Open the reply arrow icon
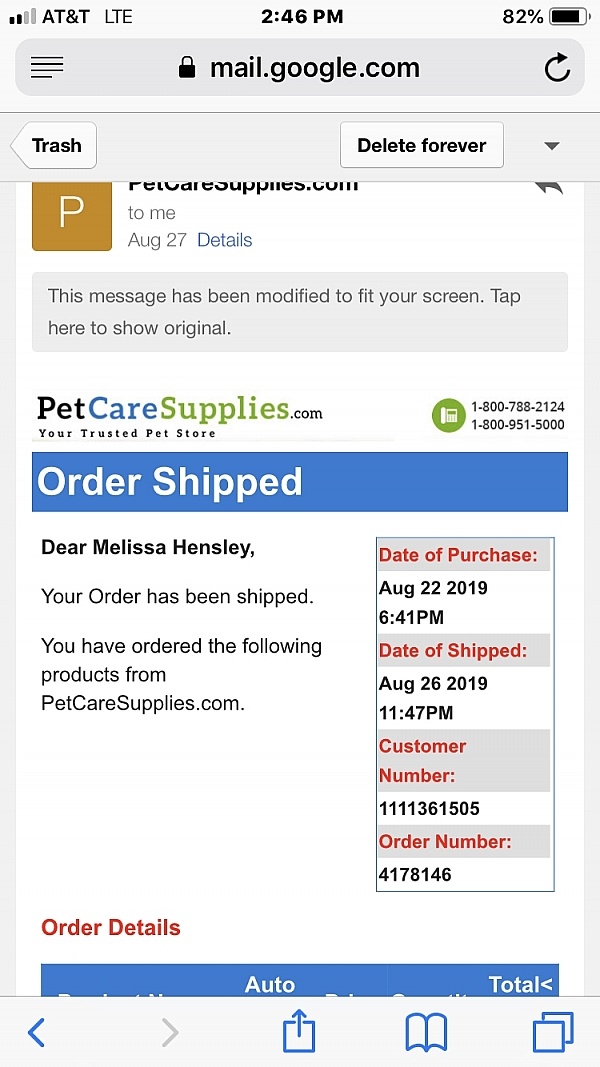 pos(548,186)
